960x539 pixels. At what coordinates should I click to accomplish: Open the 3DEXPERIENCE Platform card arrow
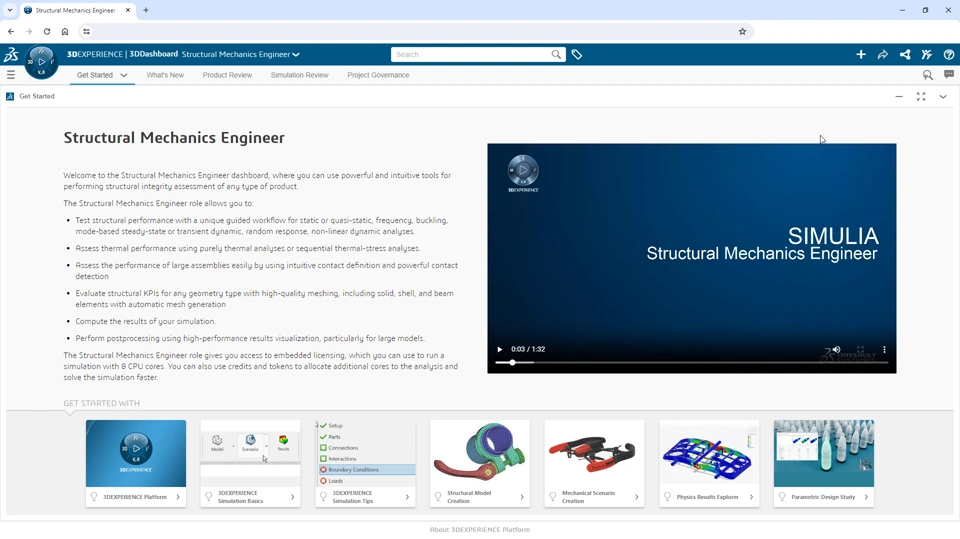[x=178, y=497]
